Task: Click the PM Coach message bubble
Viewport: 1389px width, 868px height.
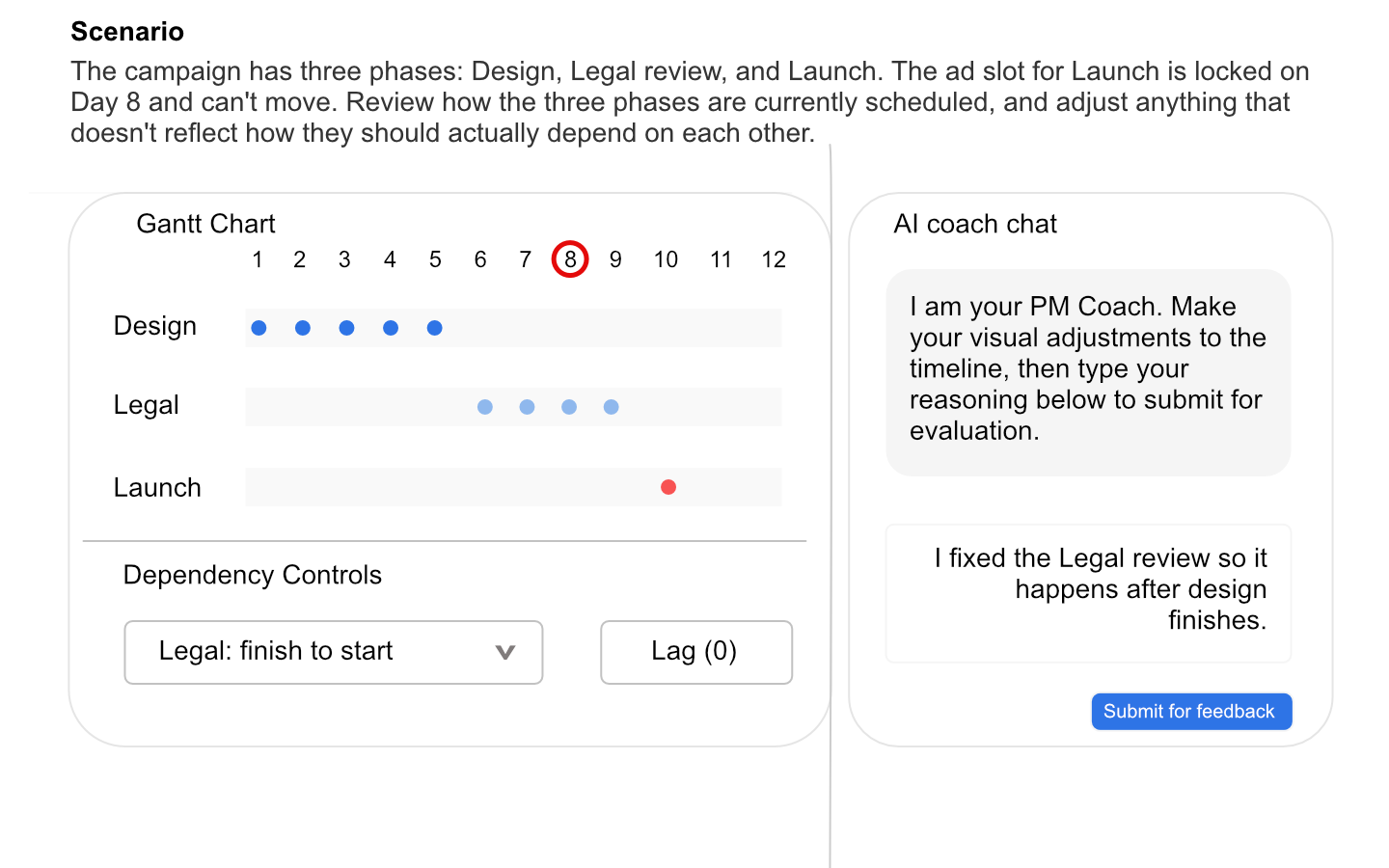Action: (1088, 372)
